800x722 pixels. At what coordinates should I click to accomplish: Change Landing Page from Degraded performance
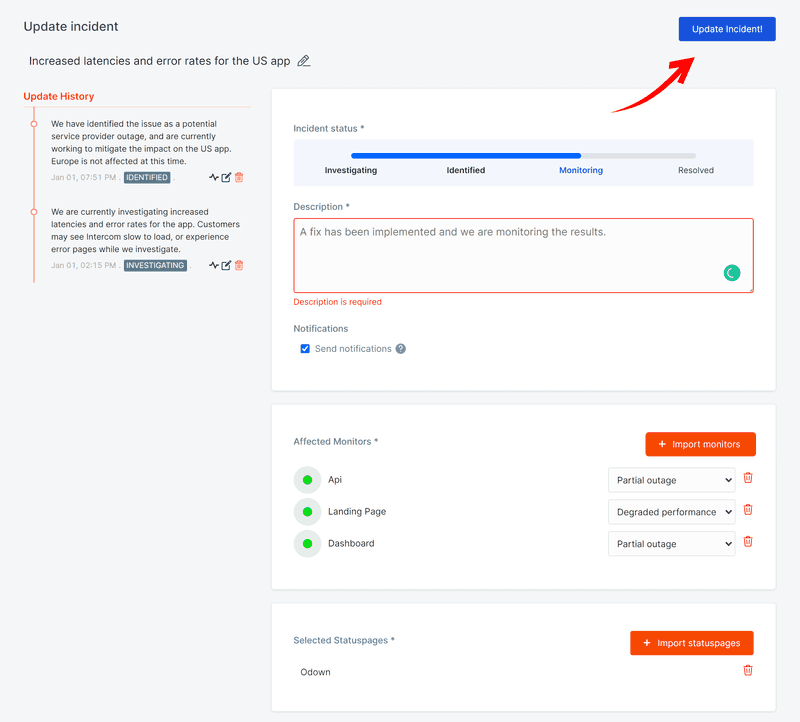671,512
